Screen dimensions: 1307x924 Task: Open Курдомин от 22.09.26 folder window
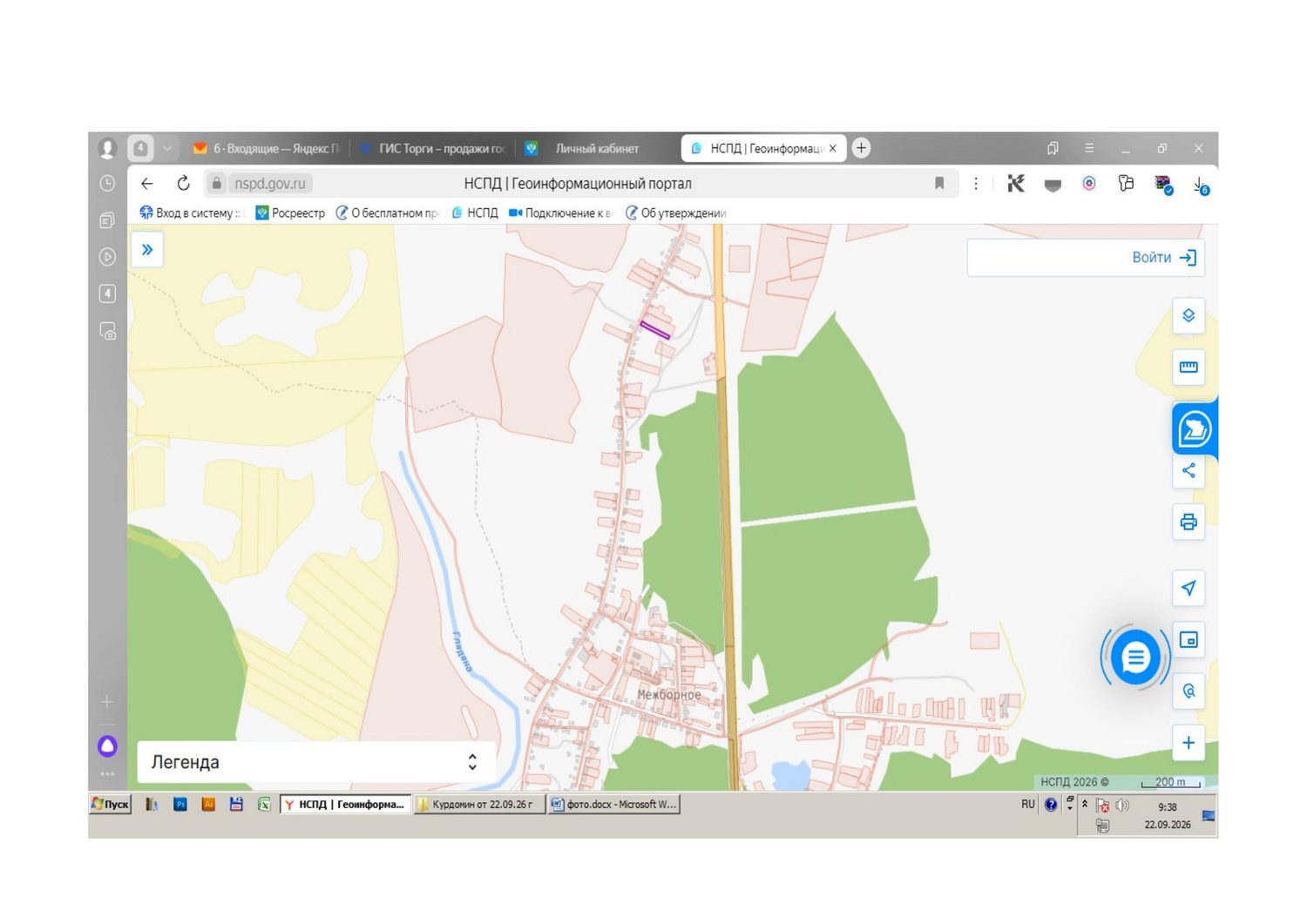(478, 804)
